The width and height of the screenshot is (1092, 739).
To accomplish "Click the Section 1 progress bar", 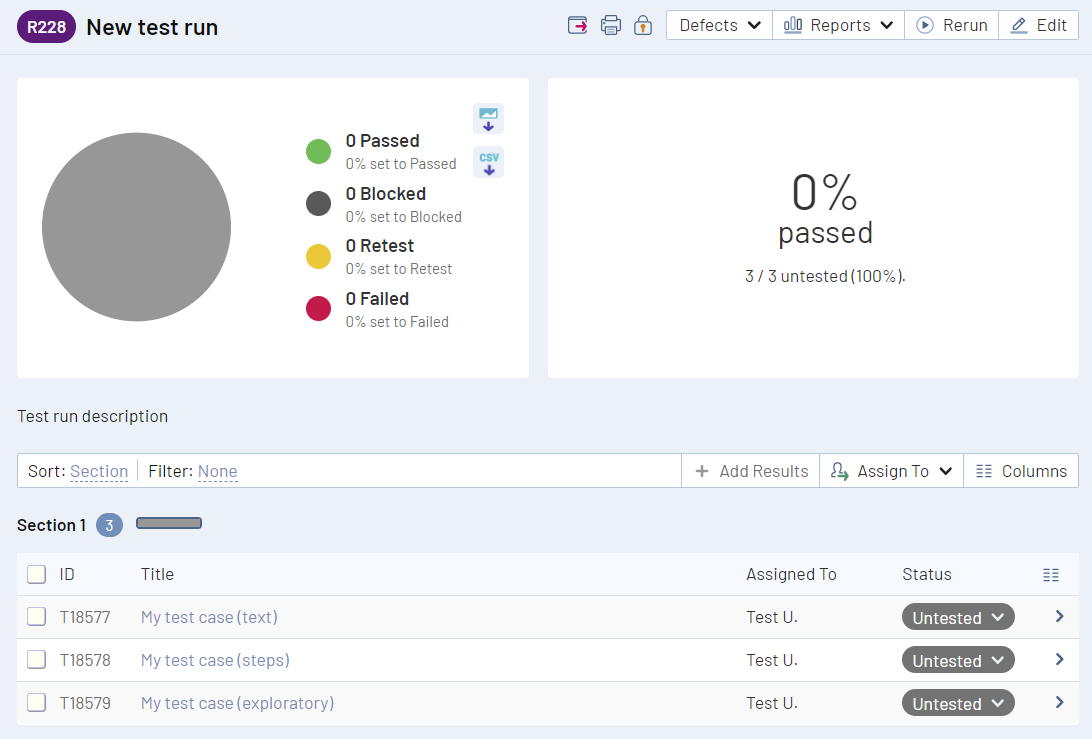I will [x=169, y=523].
